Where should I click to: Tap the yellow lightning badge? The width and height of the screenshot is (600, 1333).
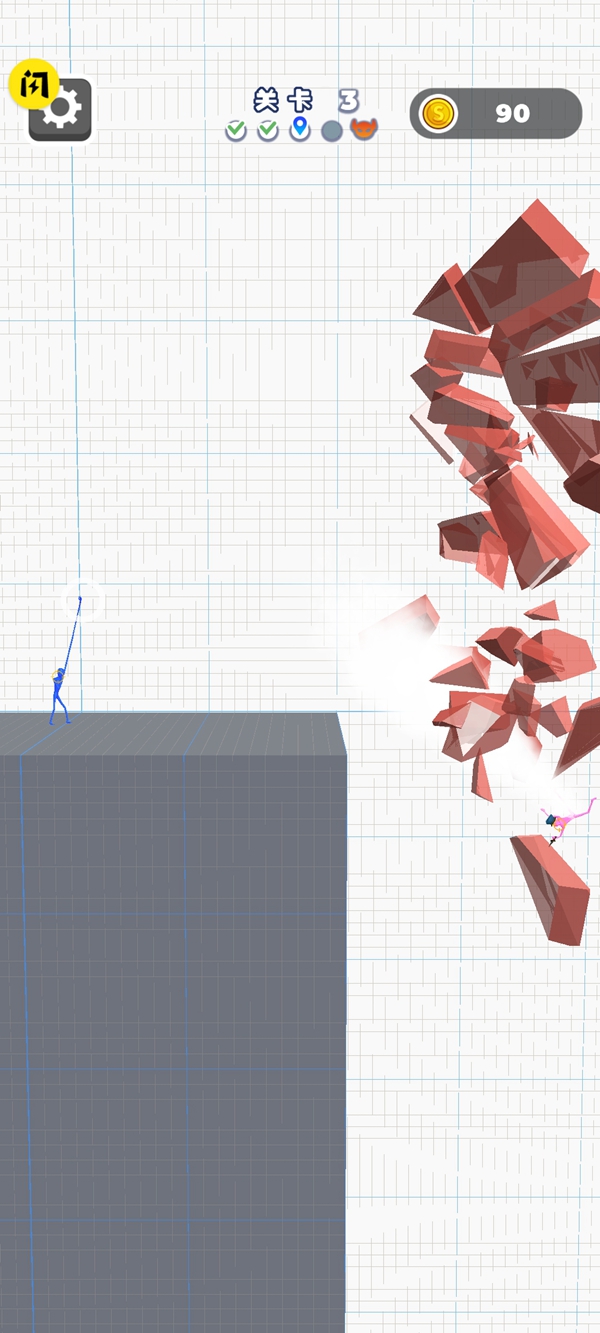[x=33, y=85]
